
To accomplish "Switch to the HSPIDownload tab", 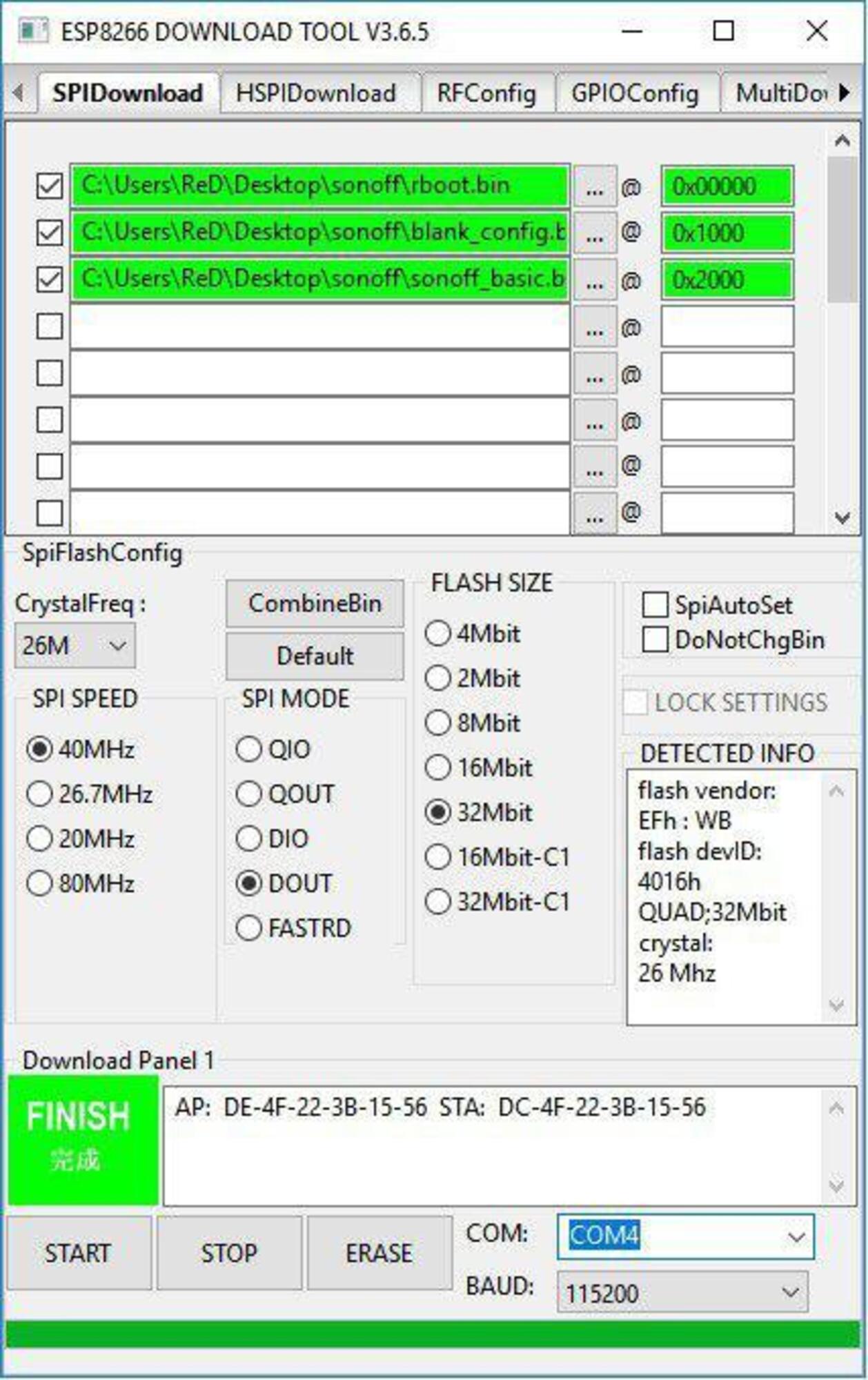I will (x=316, y=93).
